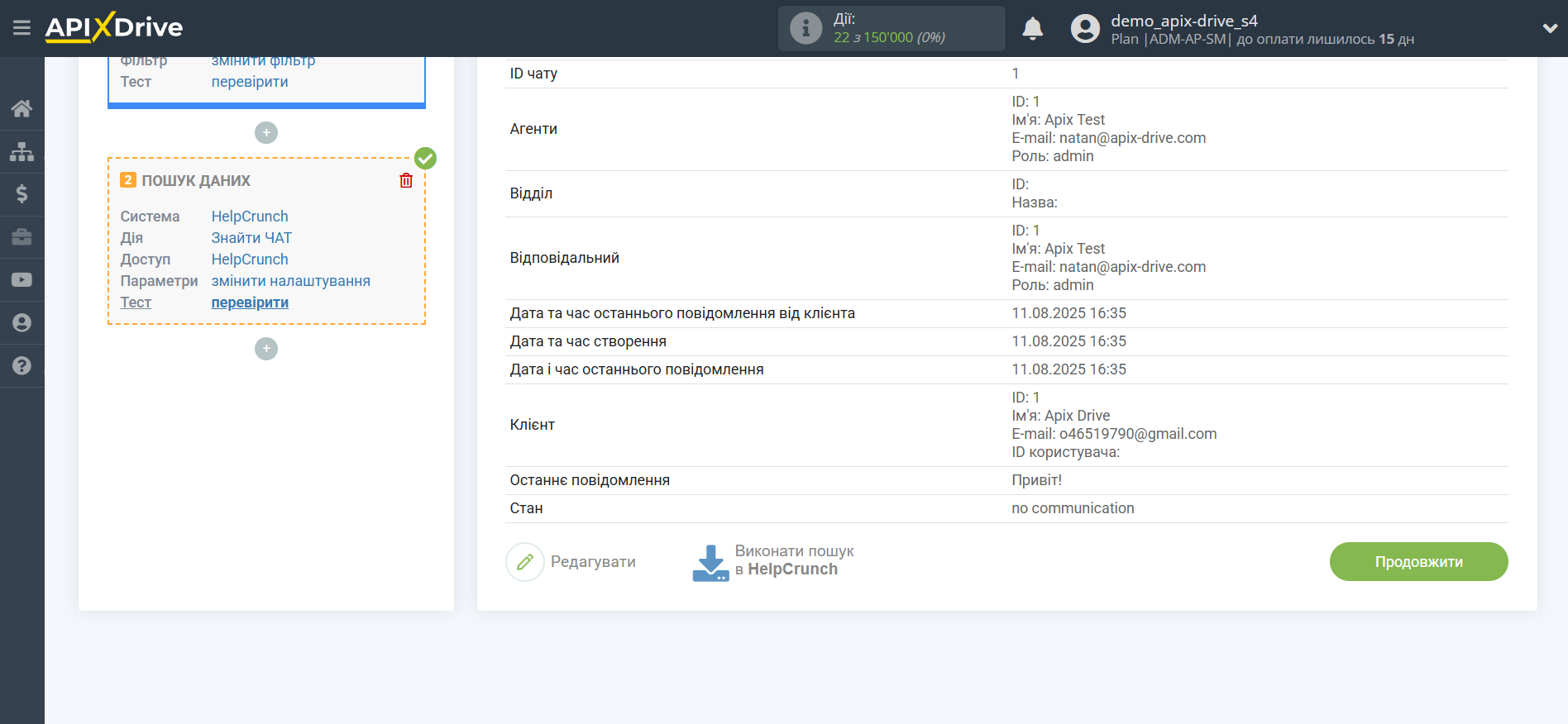Click the Агенти row label

tap(533, 129)
